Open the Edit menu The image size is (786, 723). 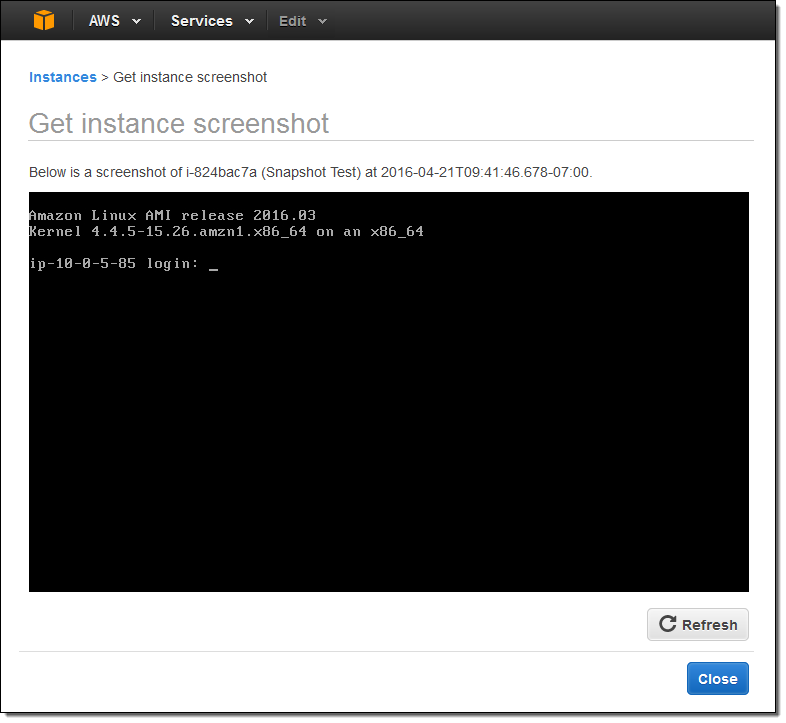pyautogui.click(x=293, y=21)
